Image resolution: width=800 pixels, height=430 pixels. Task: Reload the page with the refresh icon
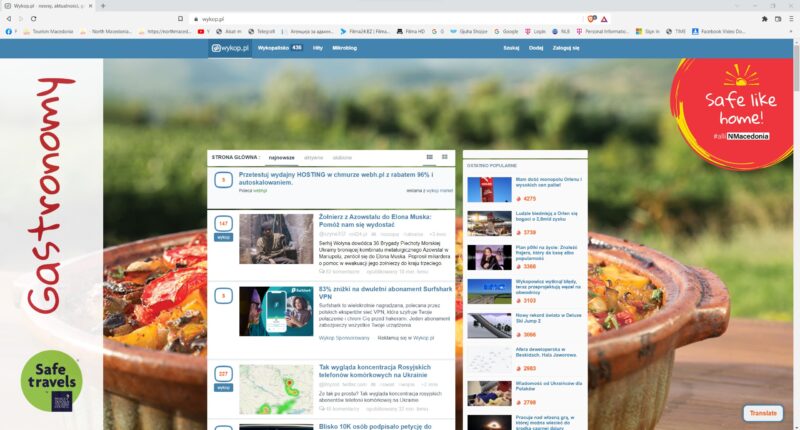tap(34, 19)
